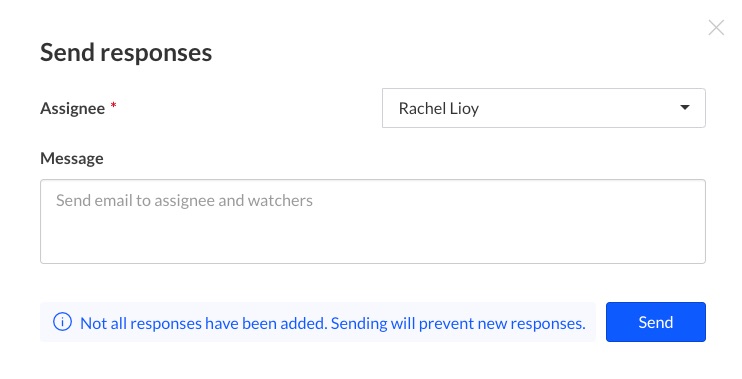Dismiss dialog using the X icon

tap(716, 28)
